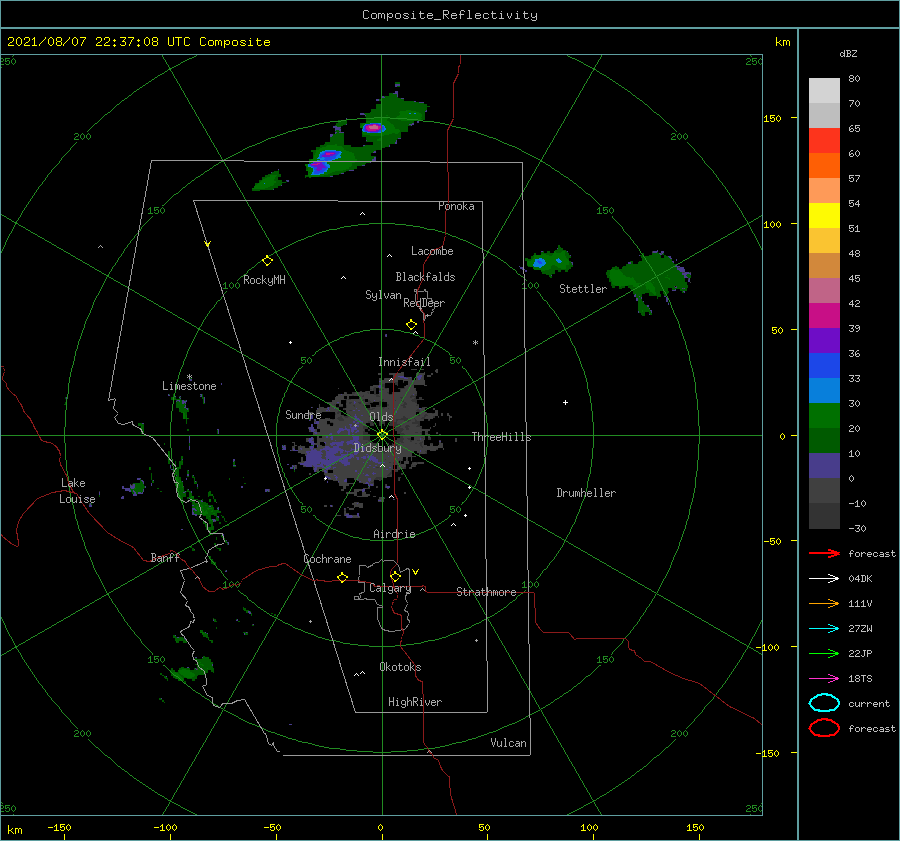Click the yellow diamond marker below Cochrane

point(342,577)
